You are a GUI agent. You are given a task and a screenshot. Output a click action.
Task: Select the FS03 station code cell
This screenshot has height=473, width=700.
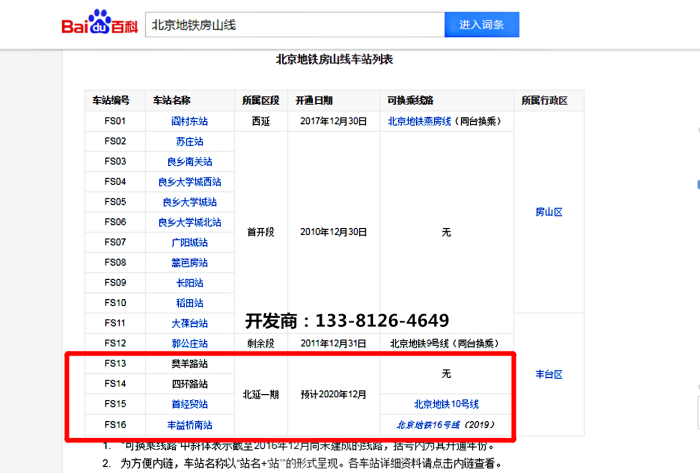coord(115,161)
